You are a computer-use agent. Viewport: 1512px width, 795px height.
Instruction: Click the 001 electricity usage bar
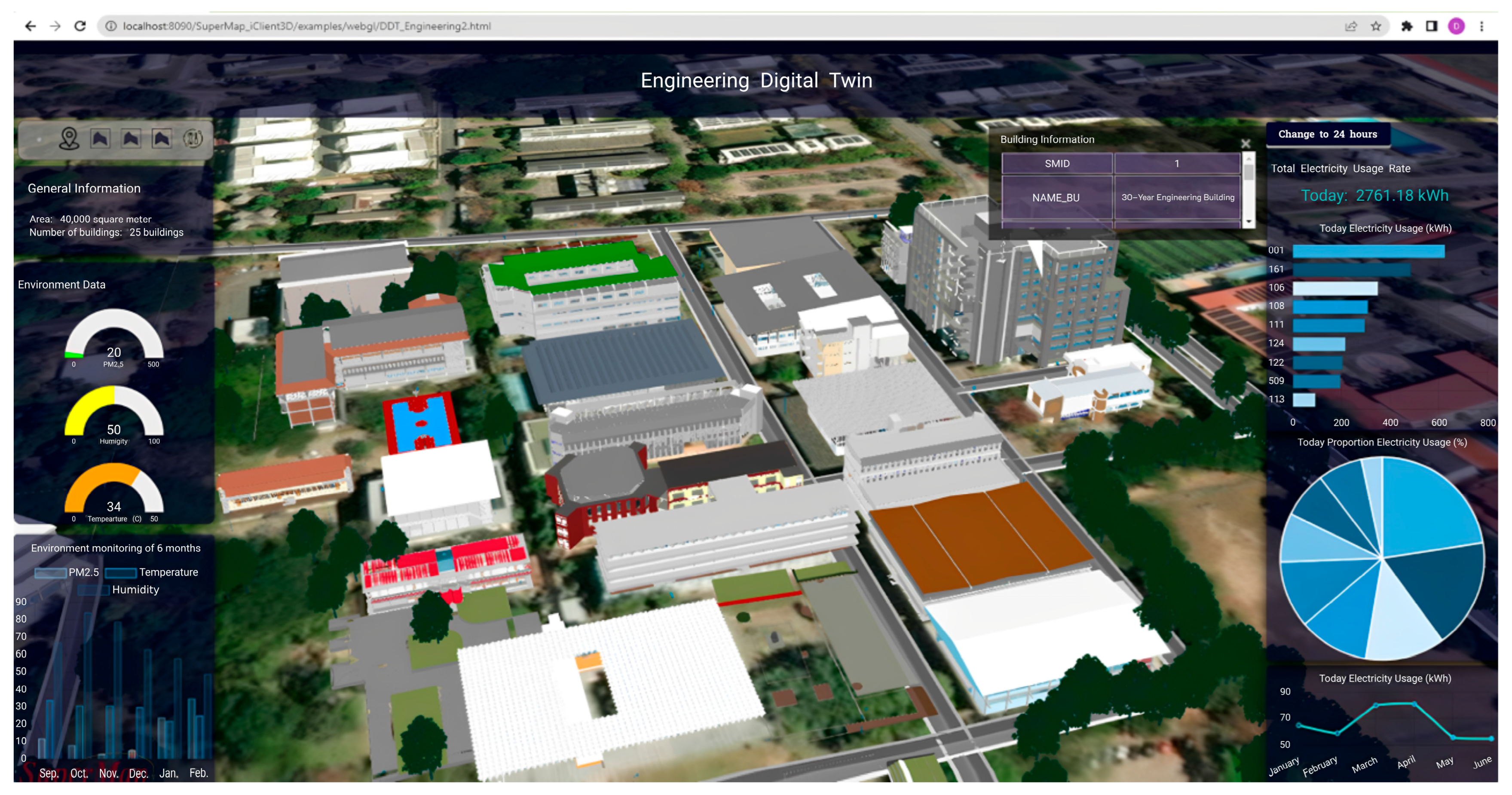coord(1368,251)
